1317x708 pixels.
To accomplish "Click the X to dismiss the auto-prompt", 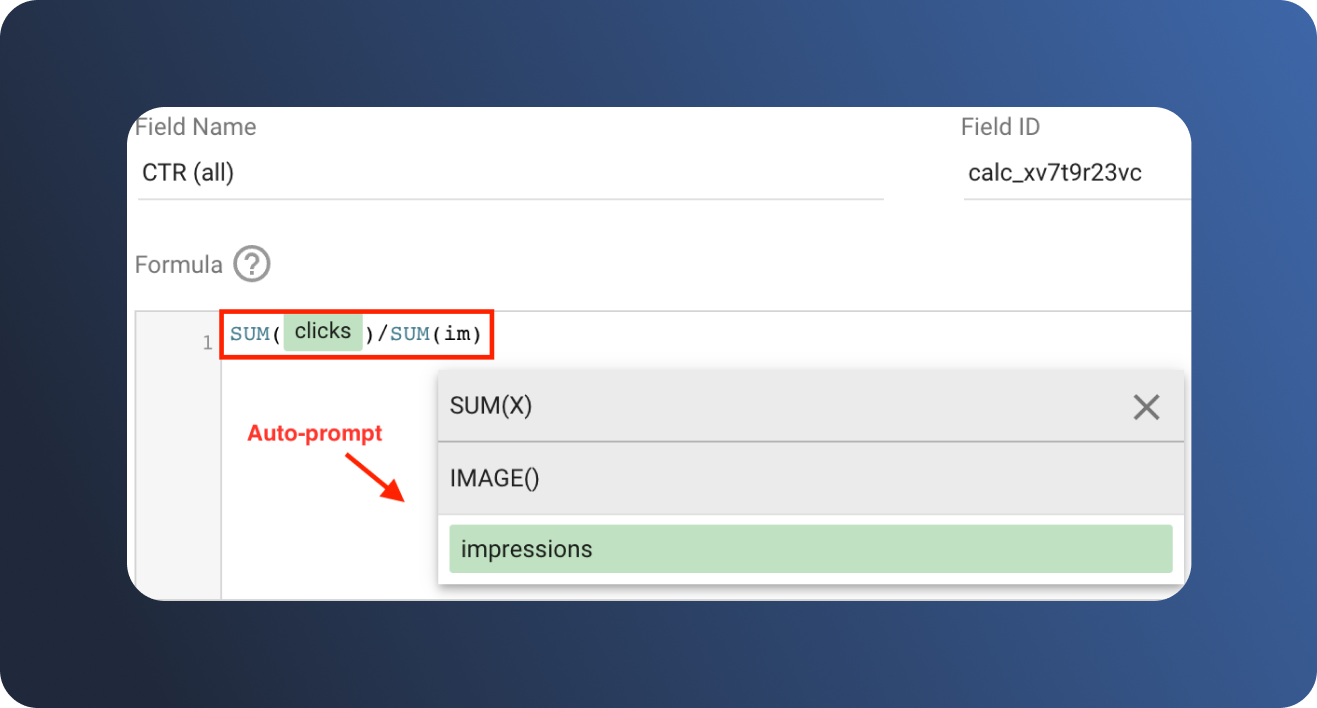I will point(1146,407).
